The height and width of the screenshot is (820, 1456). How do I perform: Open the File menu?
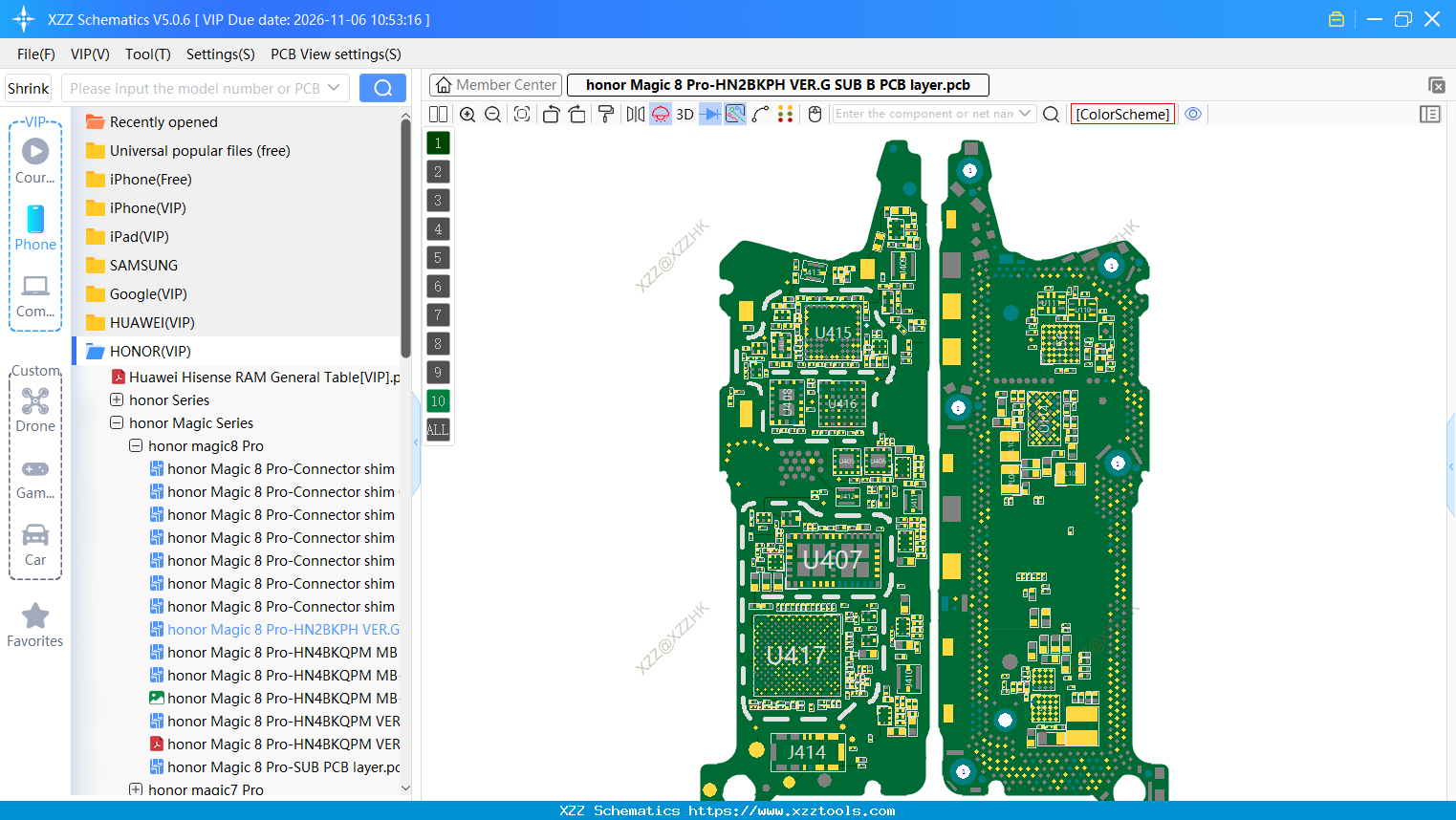(35, 54)
